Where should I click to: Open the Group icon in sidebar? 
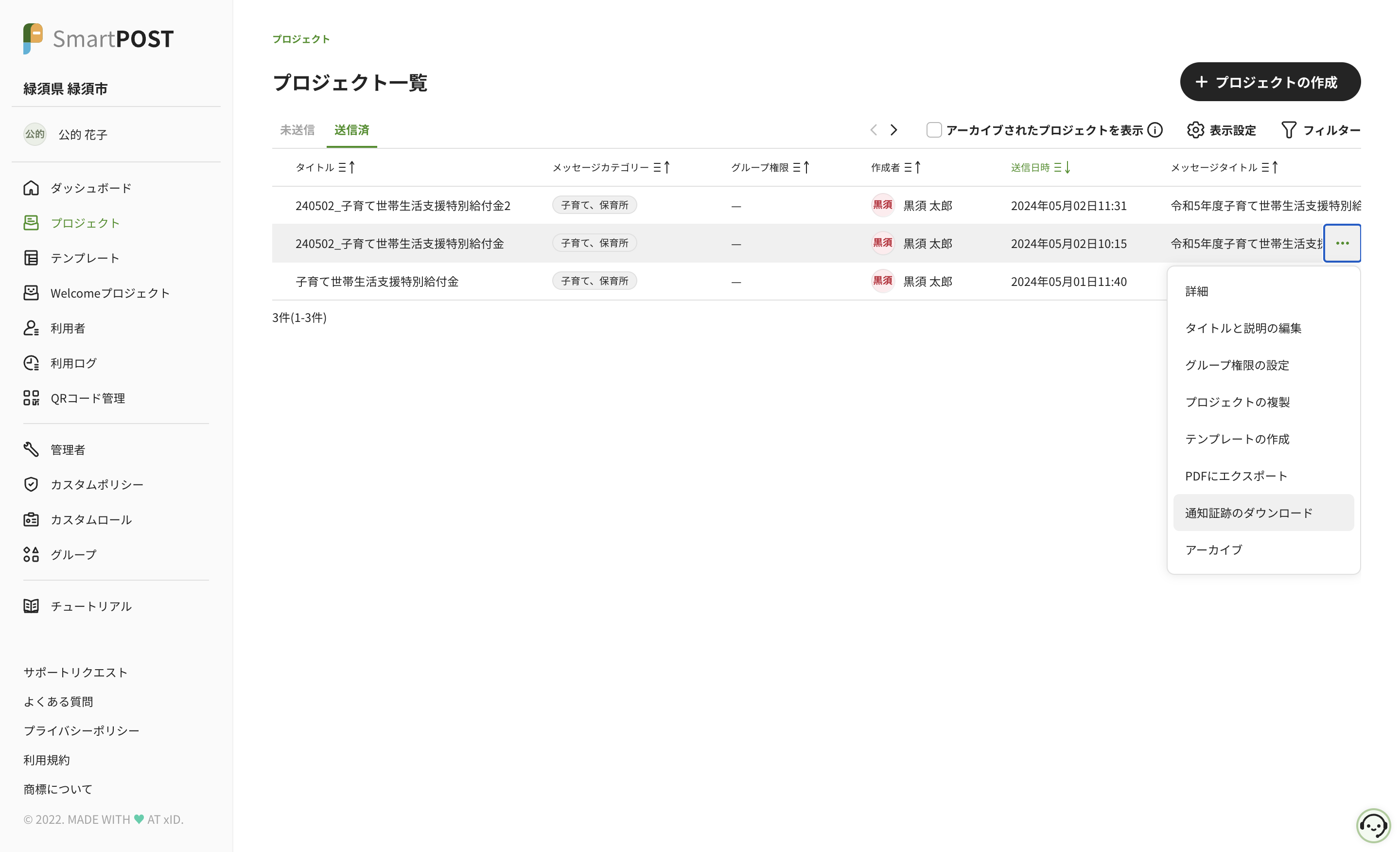31,554
